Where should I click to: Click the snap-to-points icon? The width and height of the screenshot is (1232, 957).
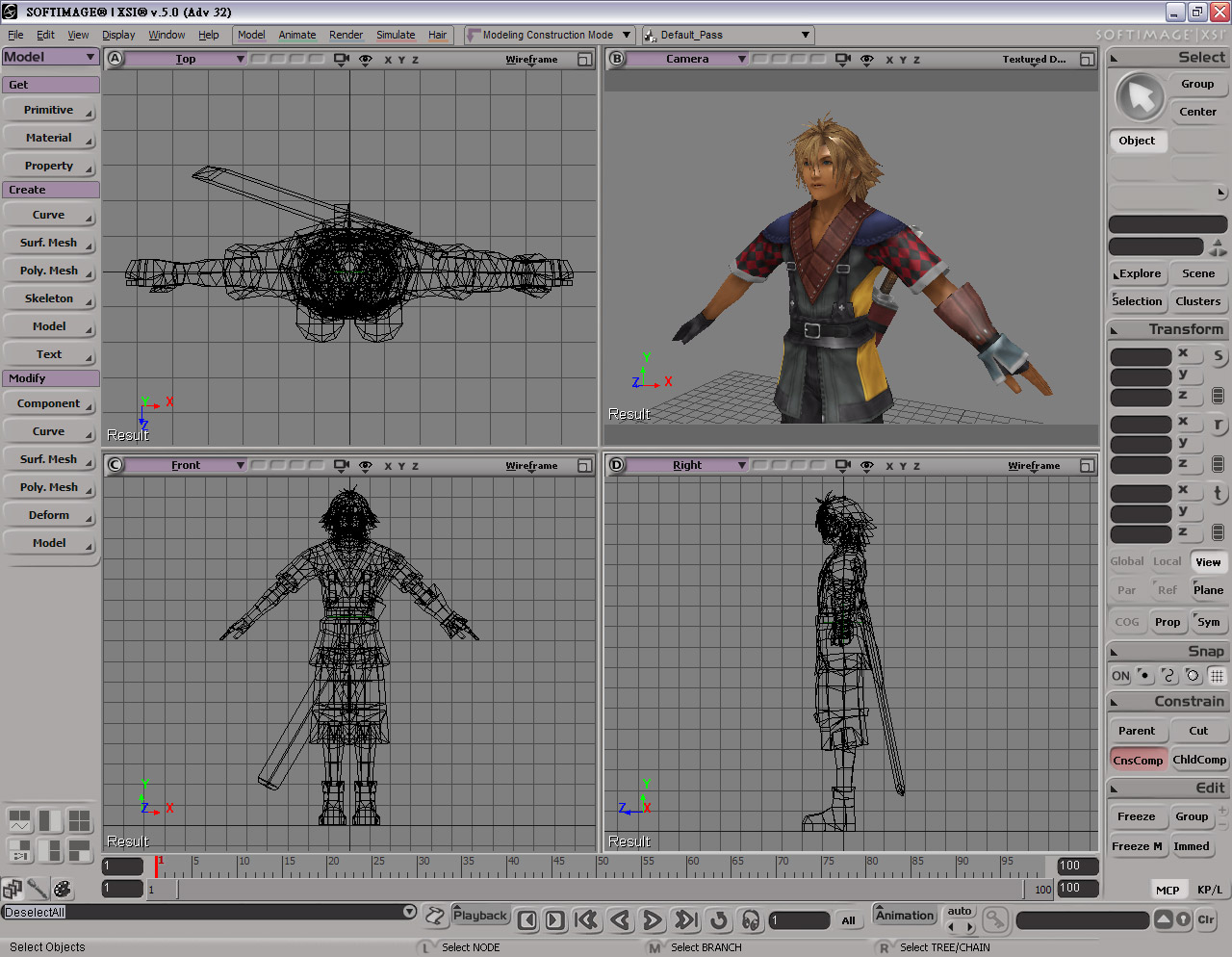point(1144,676)
